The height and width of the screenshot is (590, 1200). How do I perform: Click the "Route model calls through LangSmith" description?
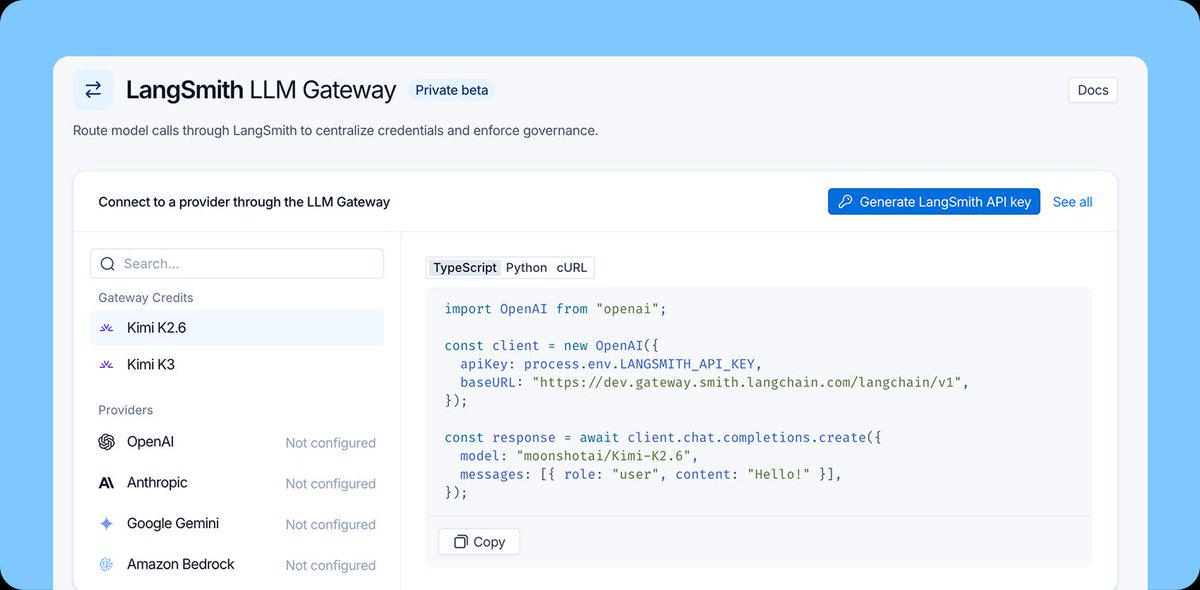click(x=335, y=131)
